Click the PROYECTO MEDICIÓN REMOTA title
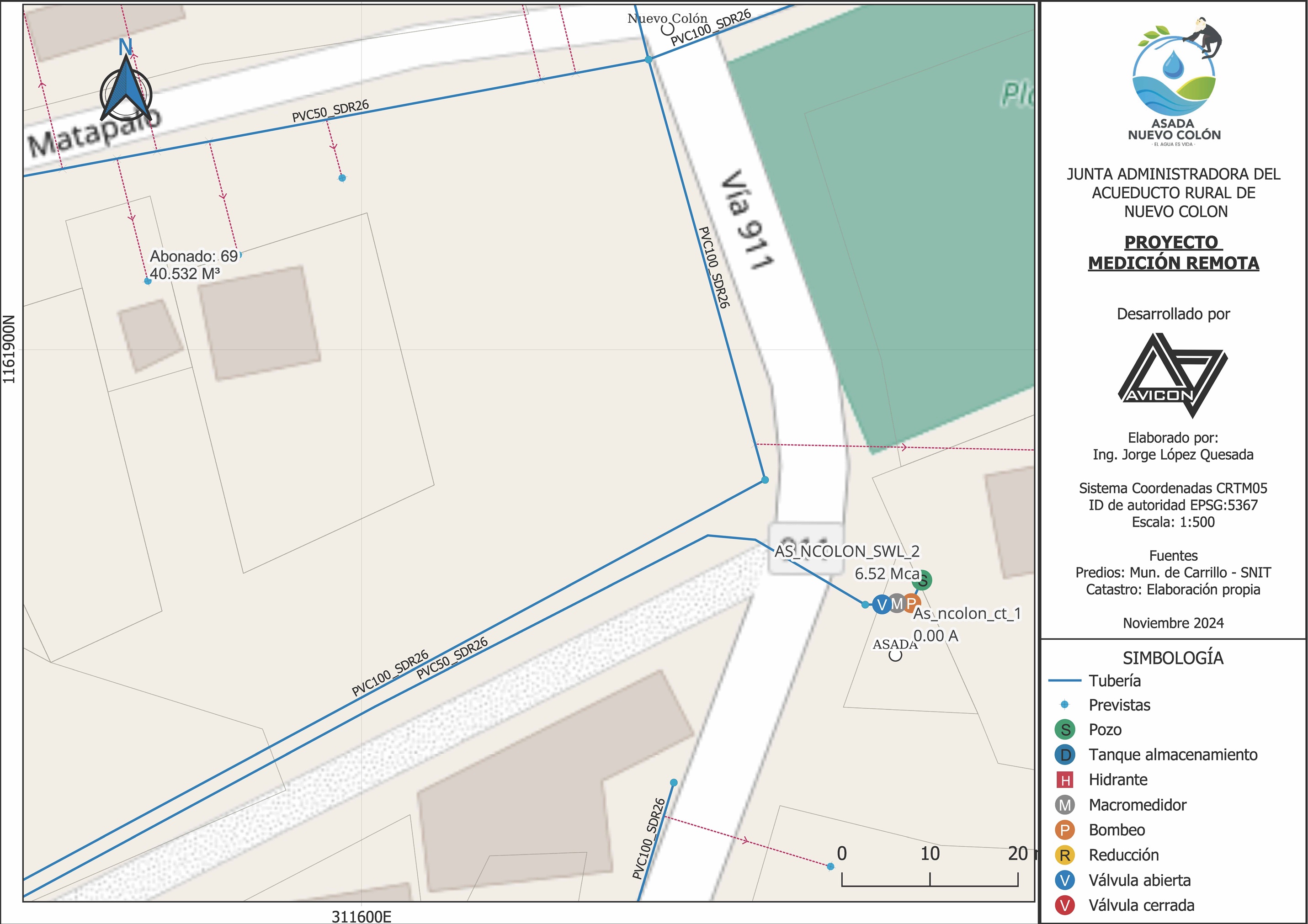 (x=1173, y=253)
